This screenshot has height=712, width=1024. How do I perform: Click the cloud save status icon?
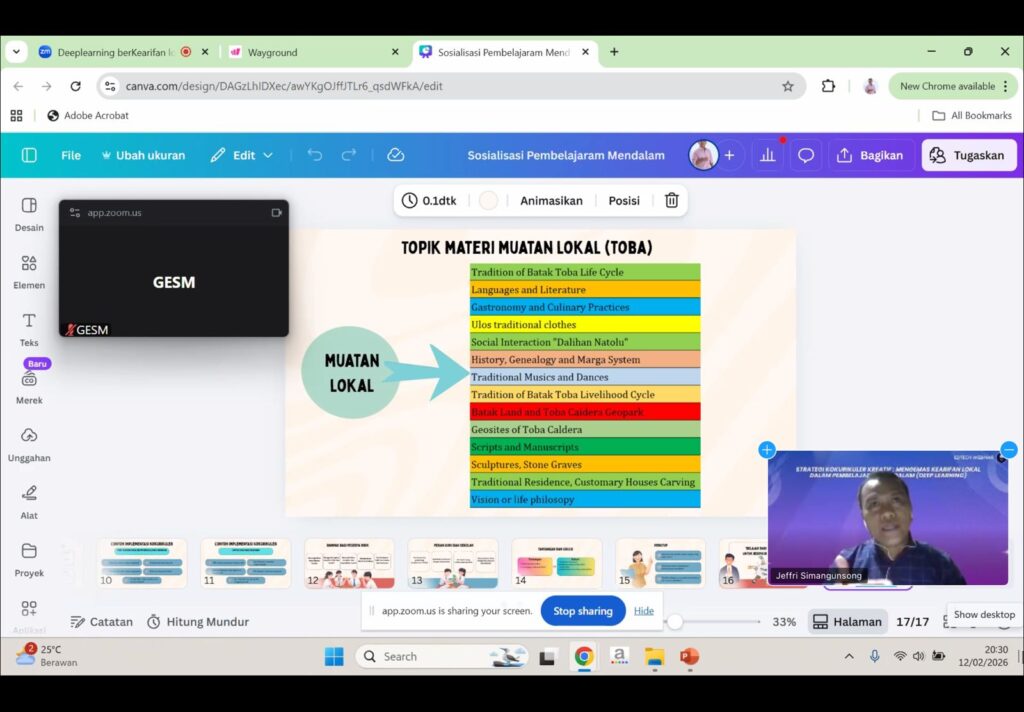tap(395, 155)
